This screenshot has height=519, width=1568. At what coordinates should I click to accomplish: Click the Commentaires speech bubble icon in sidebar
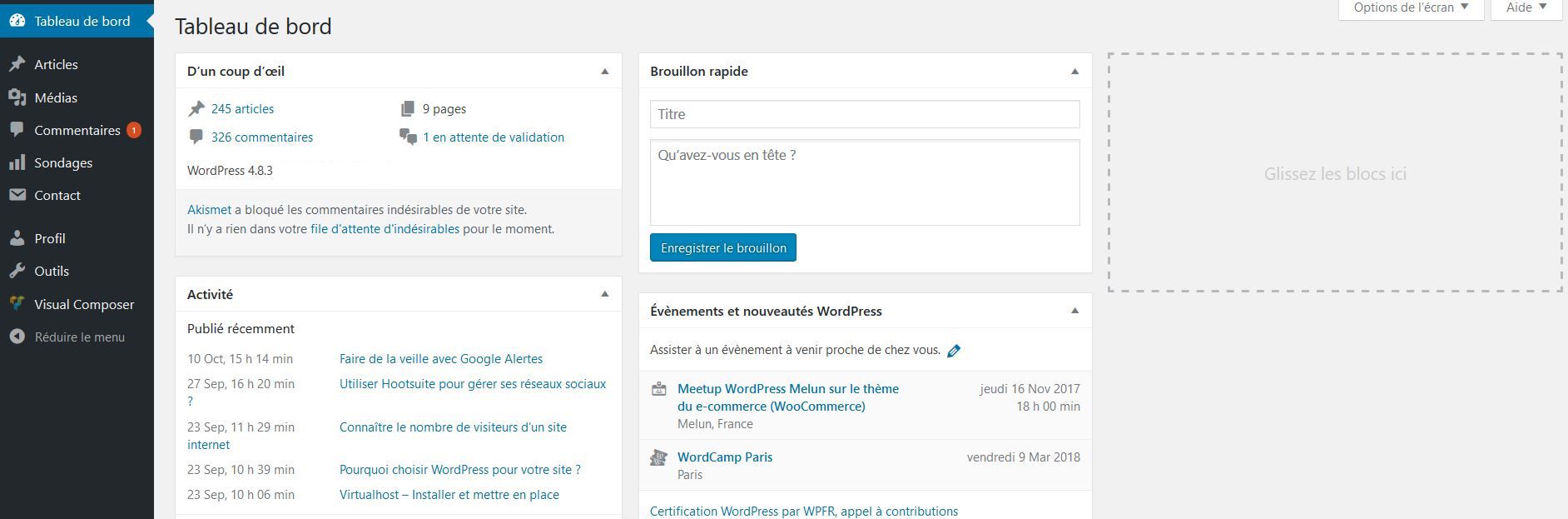click(x=17, y=130)
